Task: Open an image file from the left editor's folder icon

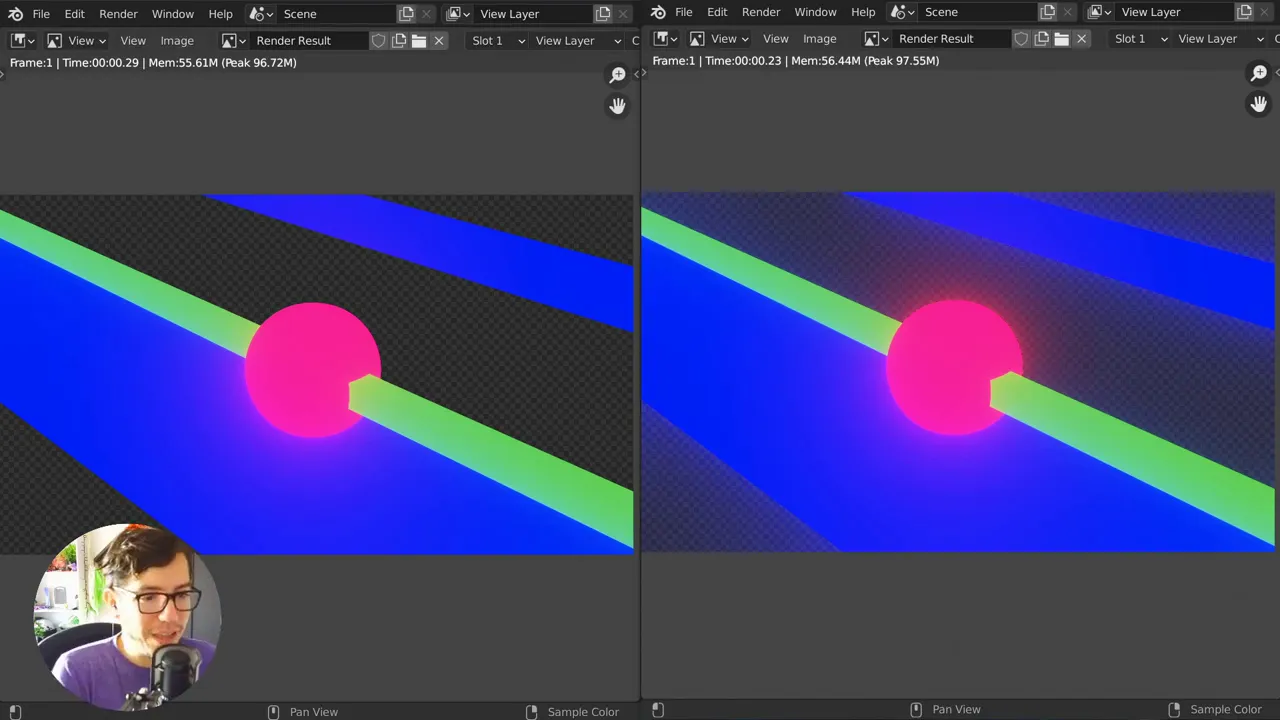Action: 419,41
